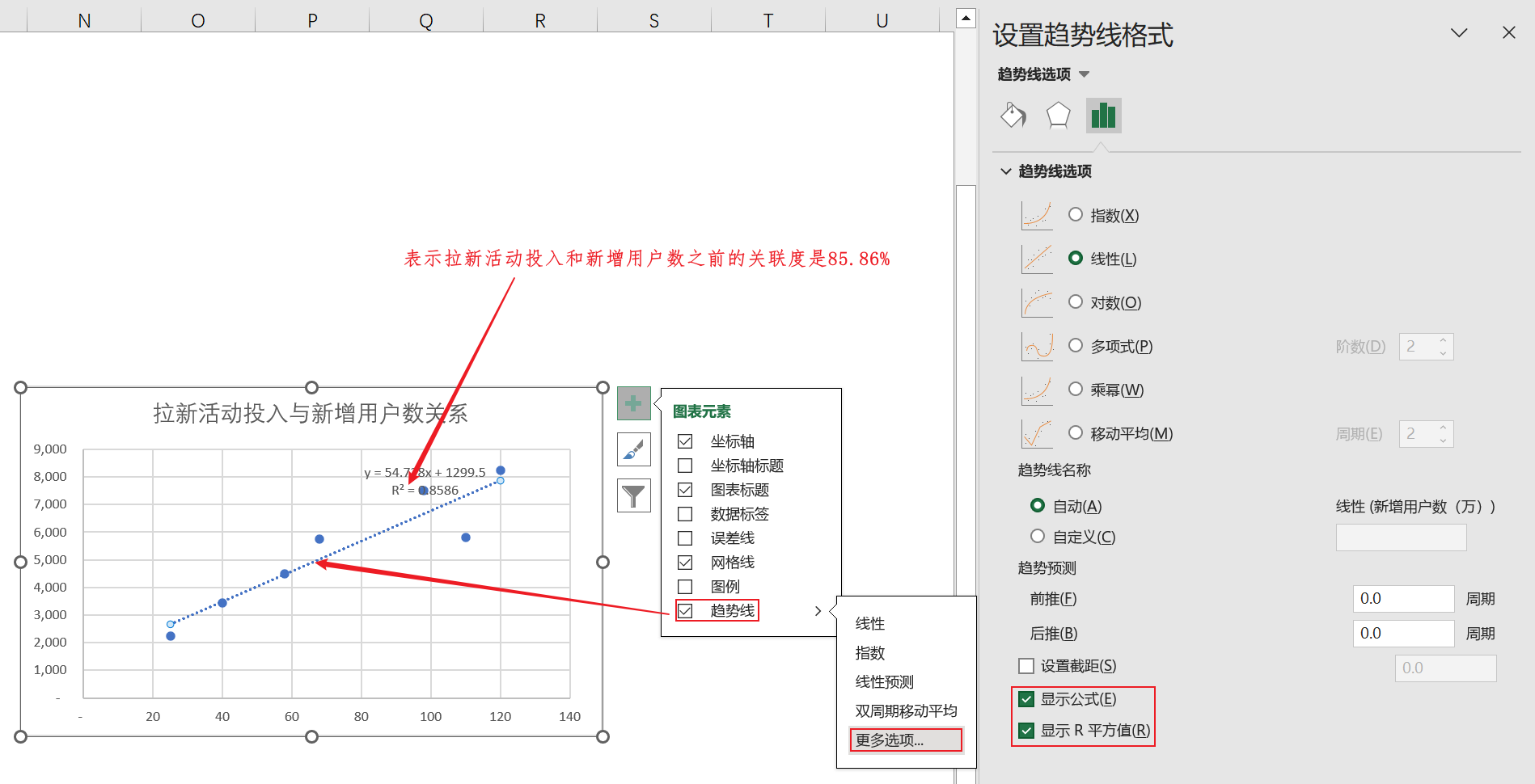Click the Chart Filters funnel button
The width and height of the screenshot is (1535, 784).
click(x=634, y=495)
